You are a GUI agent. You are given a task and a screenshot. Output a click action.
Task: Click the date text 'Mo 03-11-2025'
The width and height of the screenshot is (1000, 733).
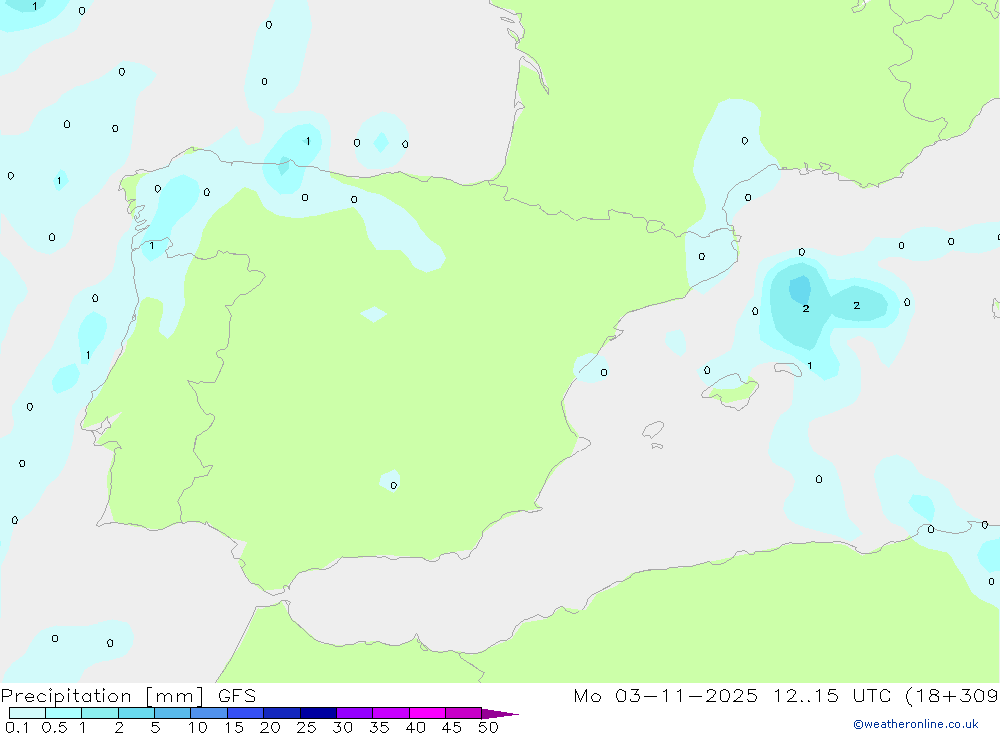coord(666,696)
